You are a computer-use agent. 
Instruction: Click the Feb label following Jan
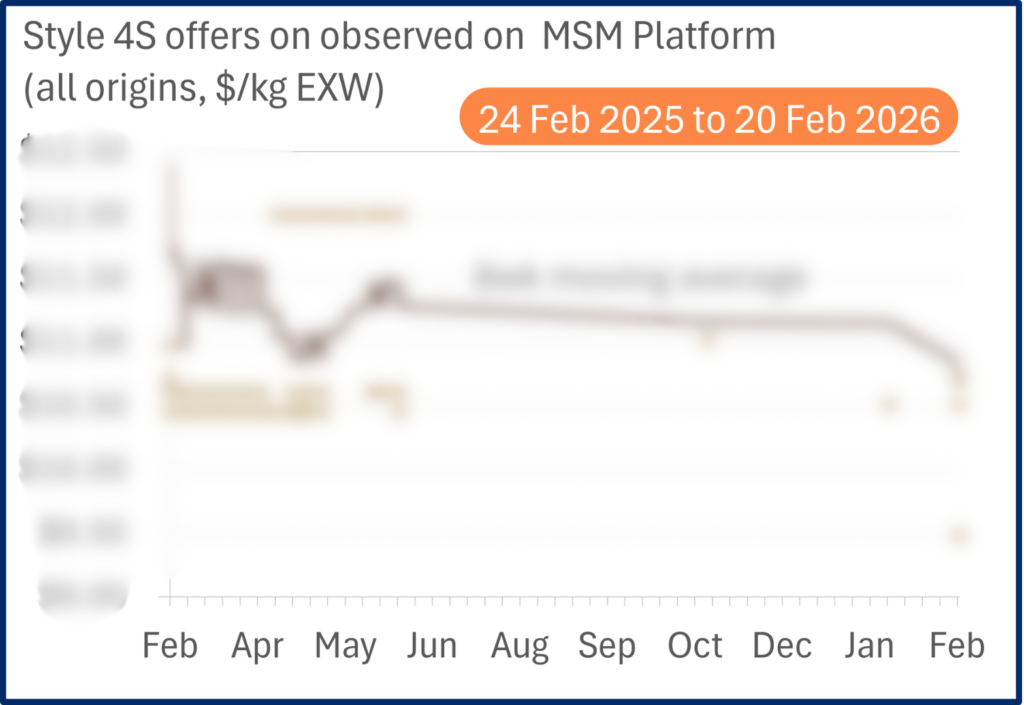(x=957, y=646)
